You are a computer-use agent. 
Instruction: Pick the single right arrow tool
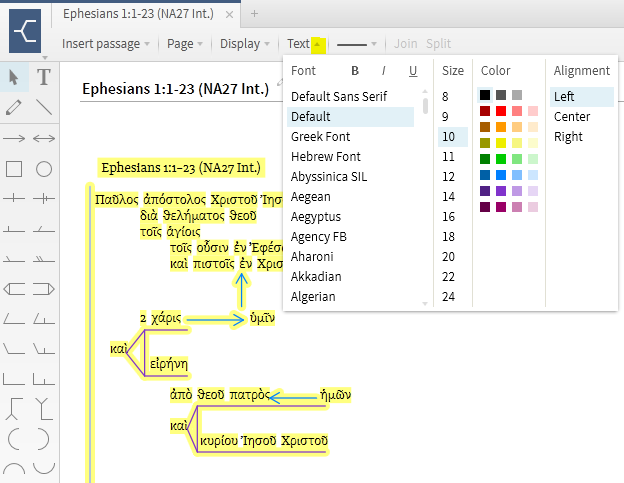point(14,138)
